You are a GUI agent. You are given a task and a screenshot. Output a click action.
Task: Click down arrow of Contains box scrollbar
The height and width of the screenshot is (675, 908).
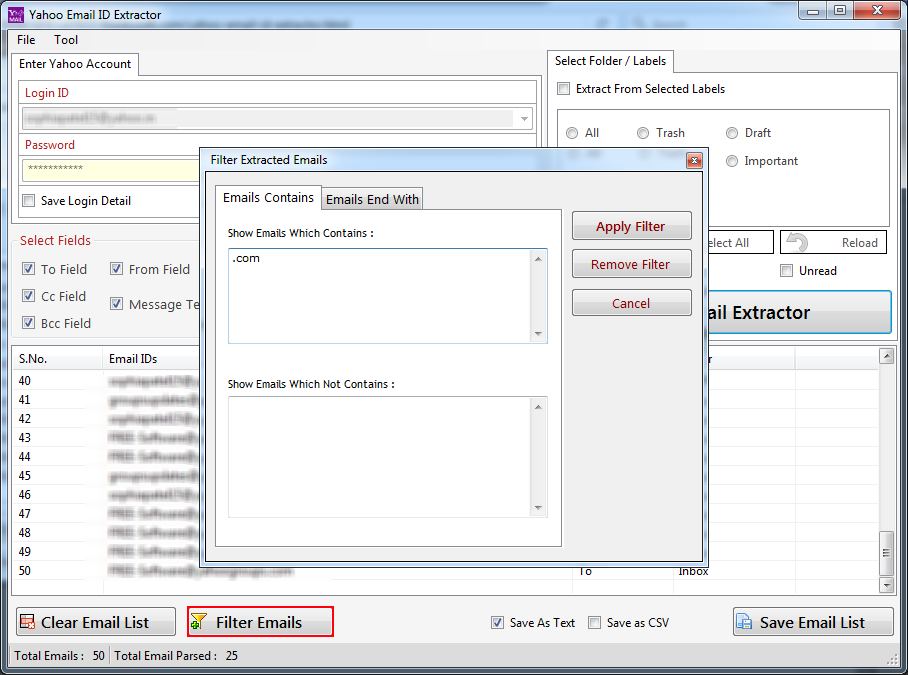click(x=539, y=333)
